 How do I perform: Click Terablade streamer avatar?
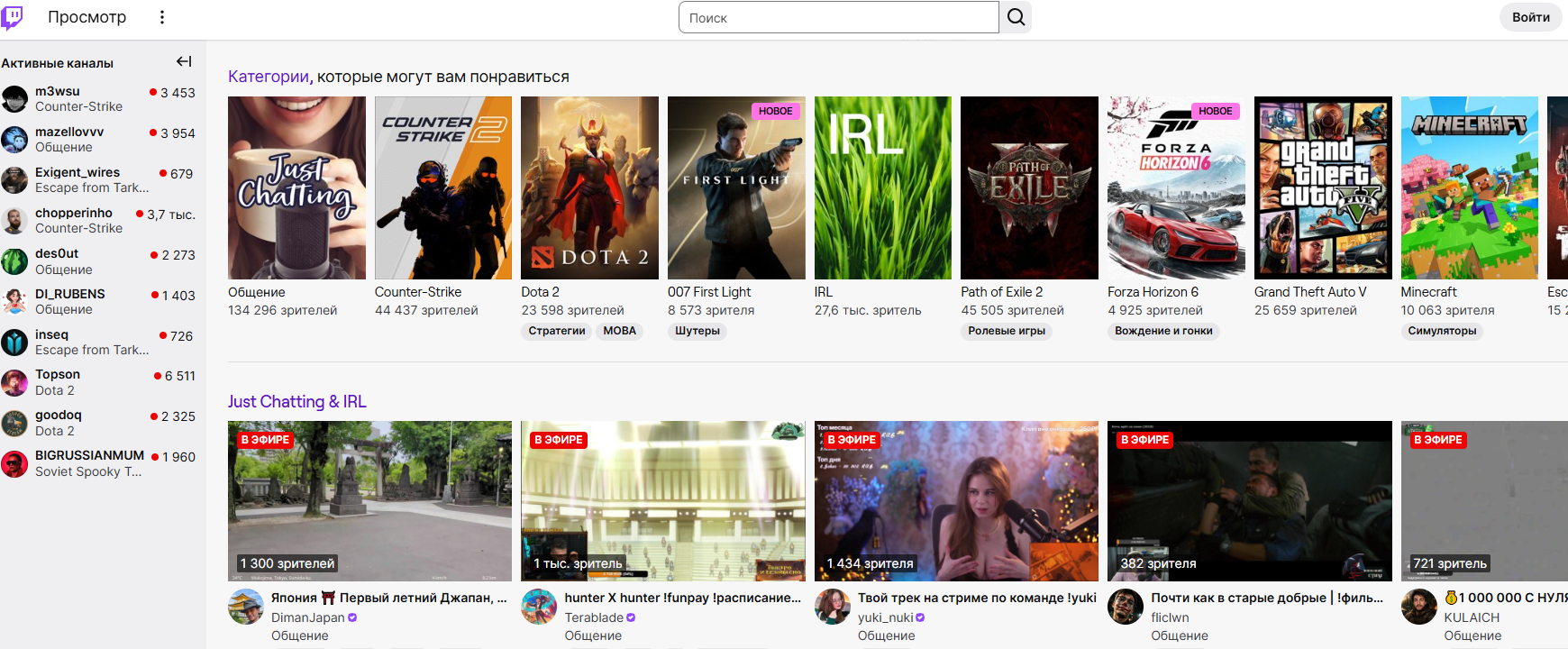click(539, 607)
